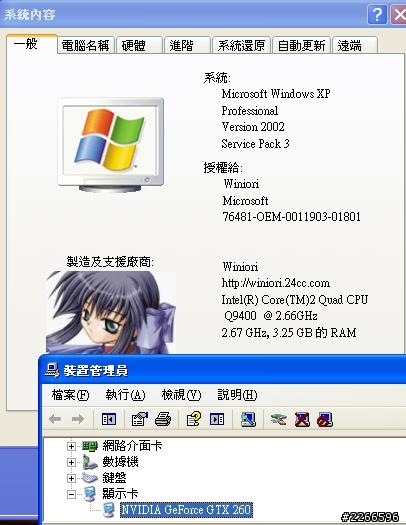Viewport: 406px width, 525px height.
Task: Open the 說明(H) menu
Action: pyautogui.click(x=237, y=395)
